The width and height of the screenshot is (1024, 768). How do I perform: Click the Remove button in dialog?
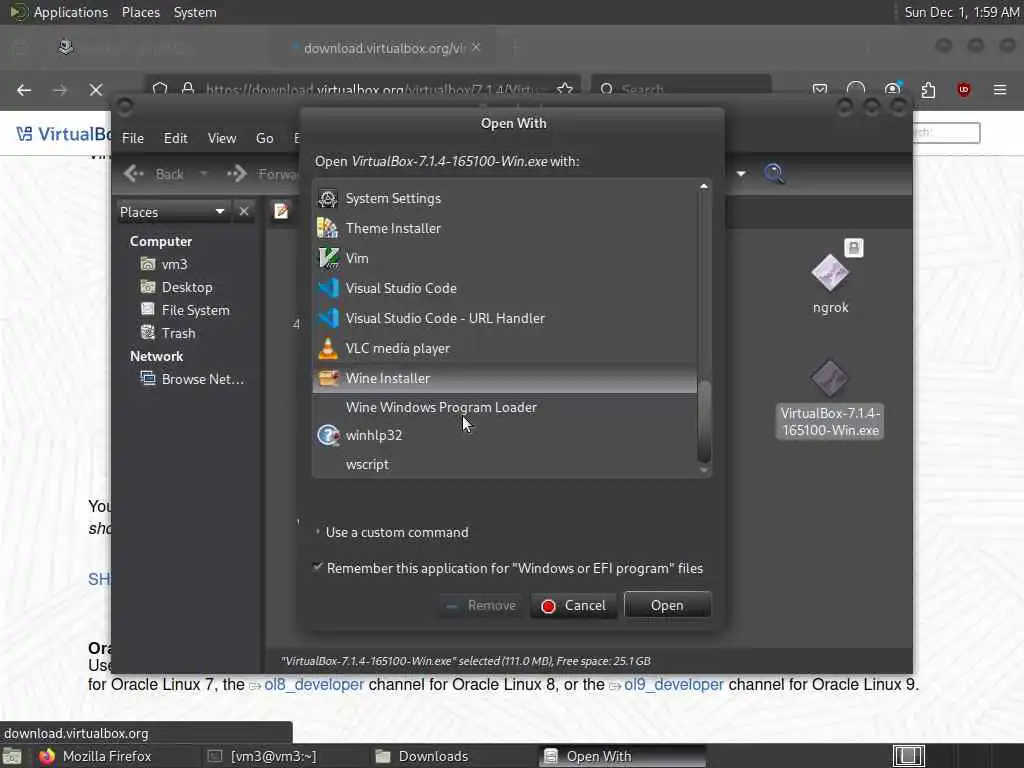click(481, 605)
